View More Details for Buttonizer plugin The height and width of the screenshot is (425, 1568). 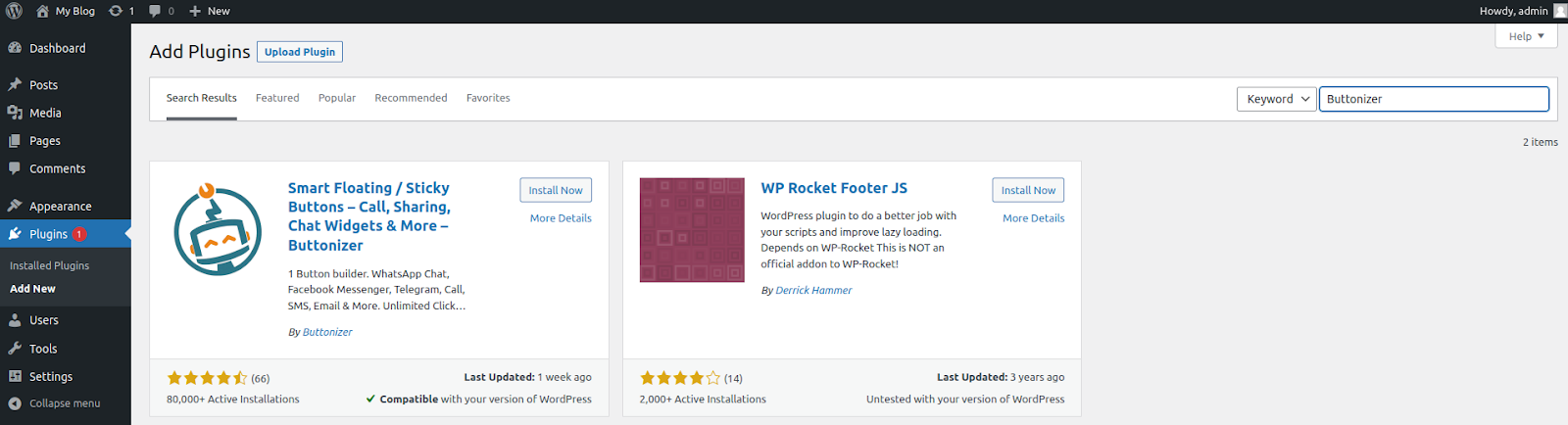561,218
